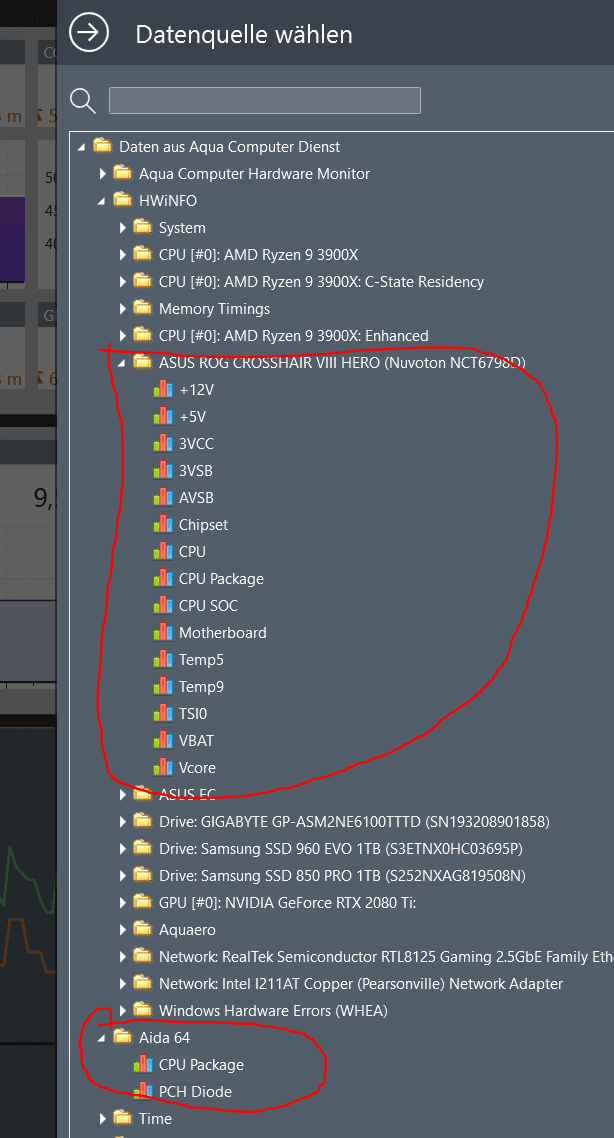Select the VBAT sensor icon
This screenshot has width=614, height=1138.
tap(163, 740)
